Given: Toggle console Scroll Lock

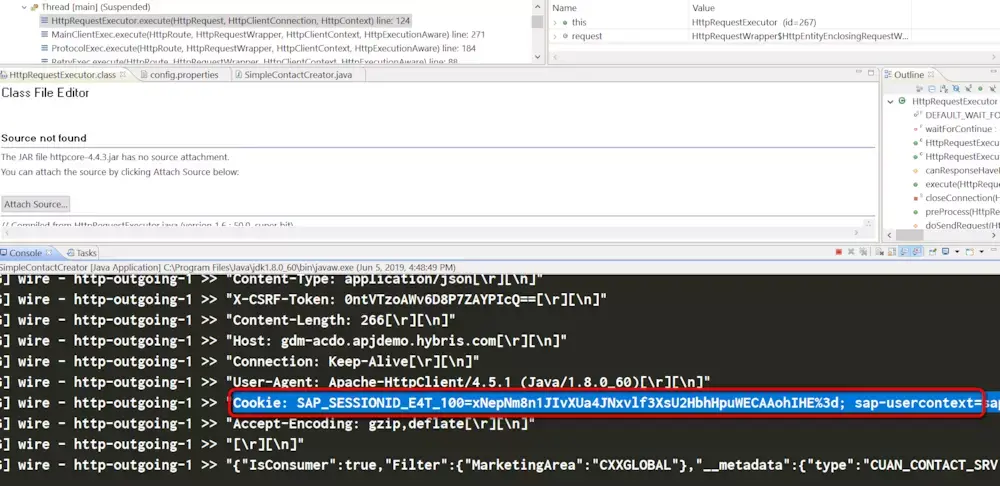Looking at the screenshot, I should pyautogui.click(x=892, y=252).
